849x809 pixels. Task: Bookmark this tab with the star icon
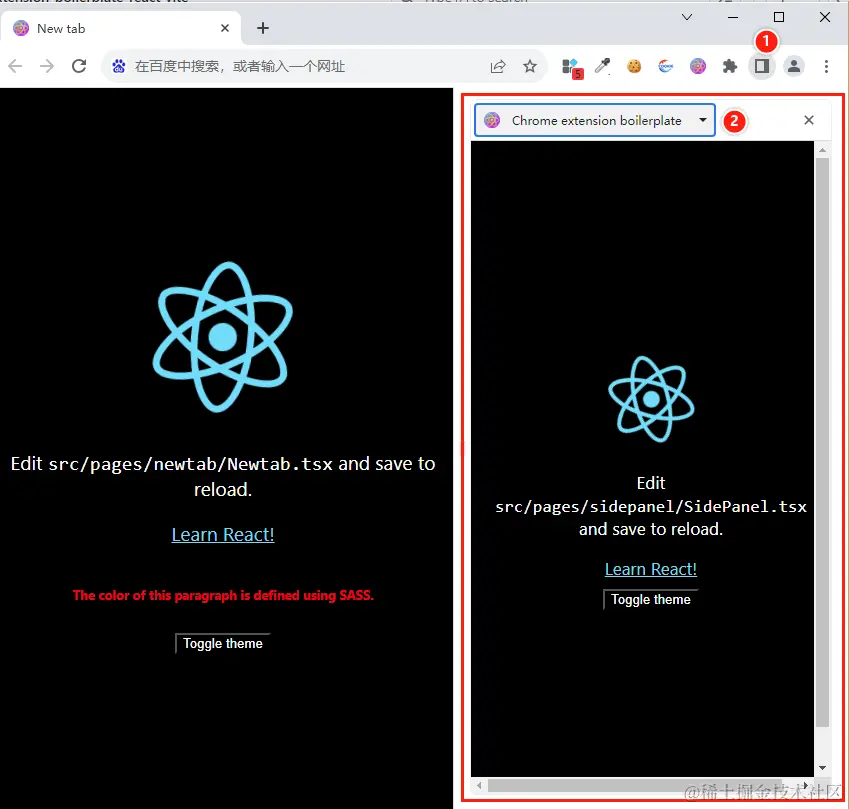click(530, 66)
